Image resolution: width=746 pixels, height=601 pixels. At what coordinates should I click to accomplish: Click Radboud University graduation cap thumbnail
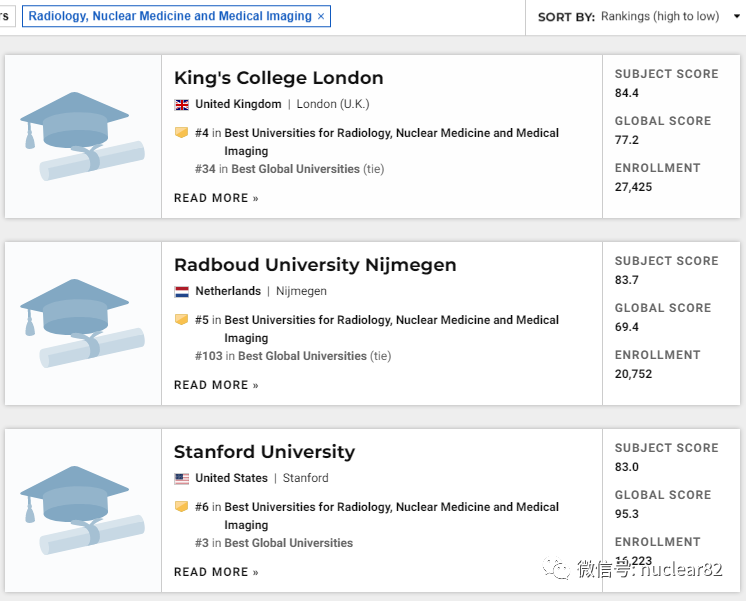point(83,323)
